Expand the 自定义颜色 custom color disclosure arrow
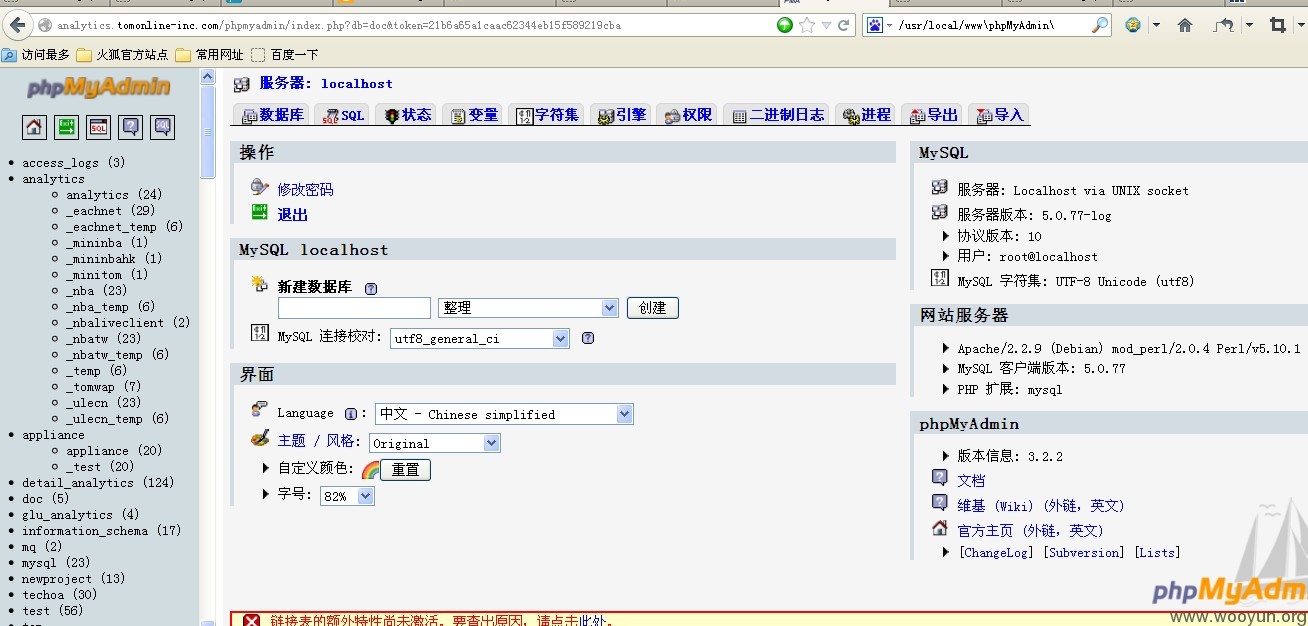The height and width of the screenshot is (626, 1308). (x=266, y=468)
